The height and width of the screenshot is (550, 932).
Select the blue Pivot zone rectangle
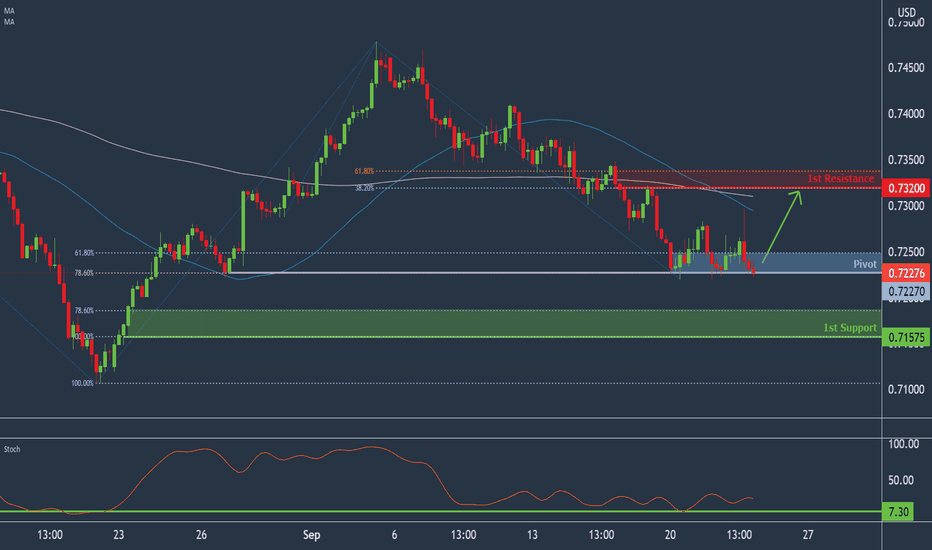click(x=777, y=263)
